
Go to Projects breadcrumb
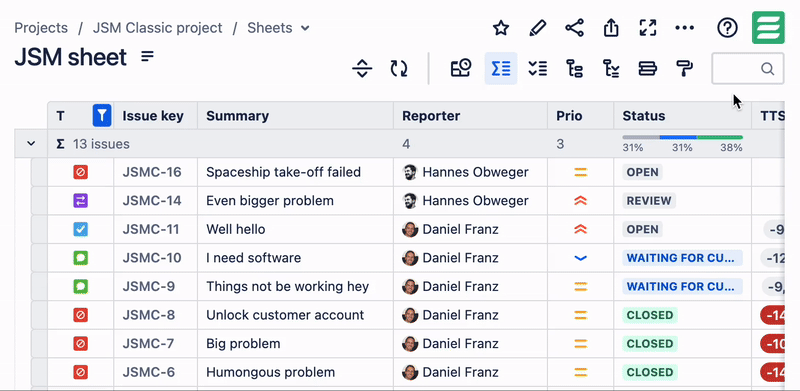(41, 28)
